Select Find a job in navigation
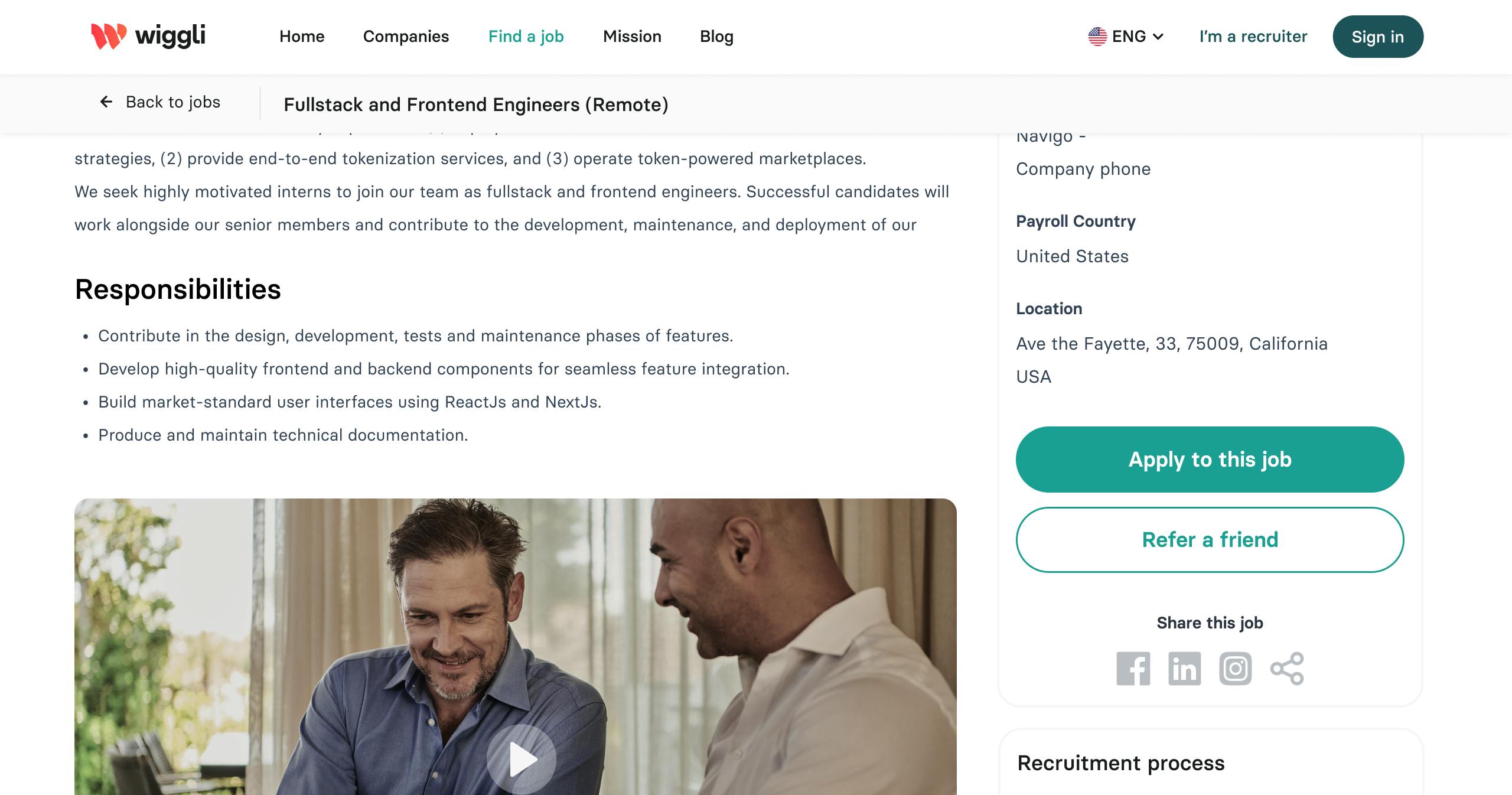The width and height of the screenshot is (1512, 795). pyautogui.click(x=526, y=37)
